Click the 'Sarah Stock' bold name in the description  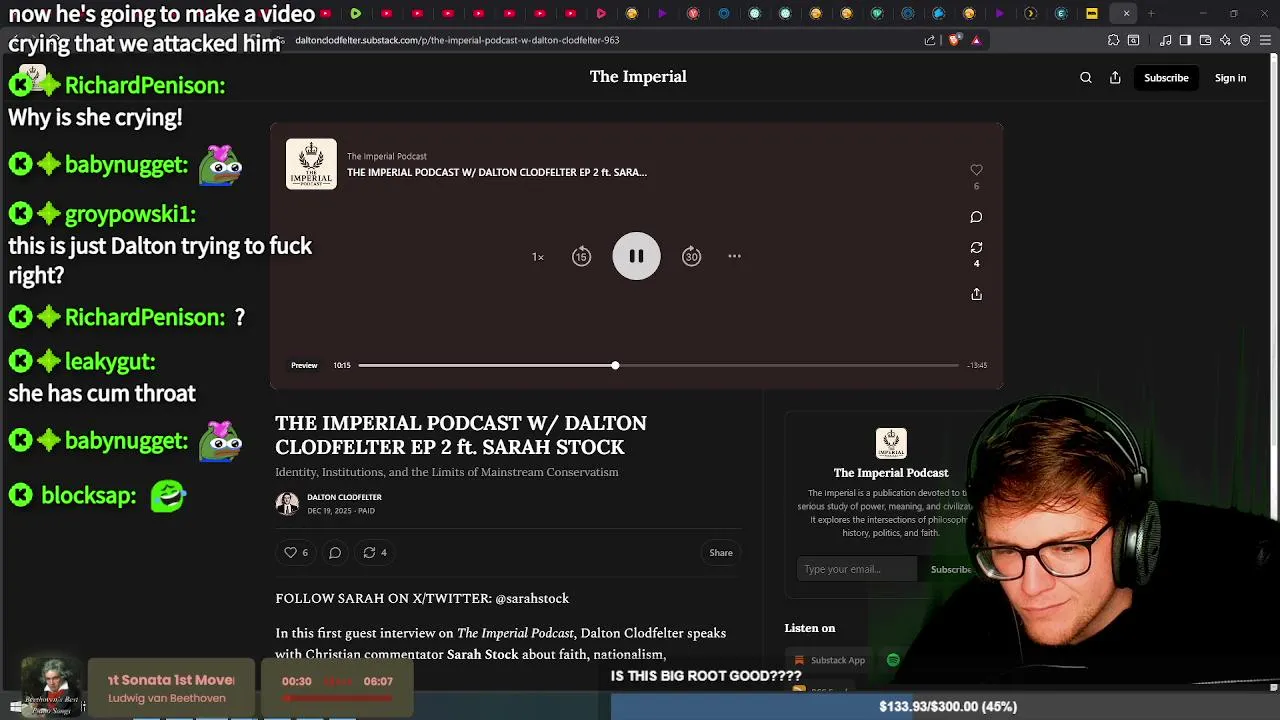pyautogui.click(x=482, y=655)
